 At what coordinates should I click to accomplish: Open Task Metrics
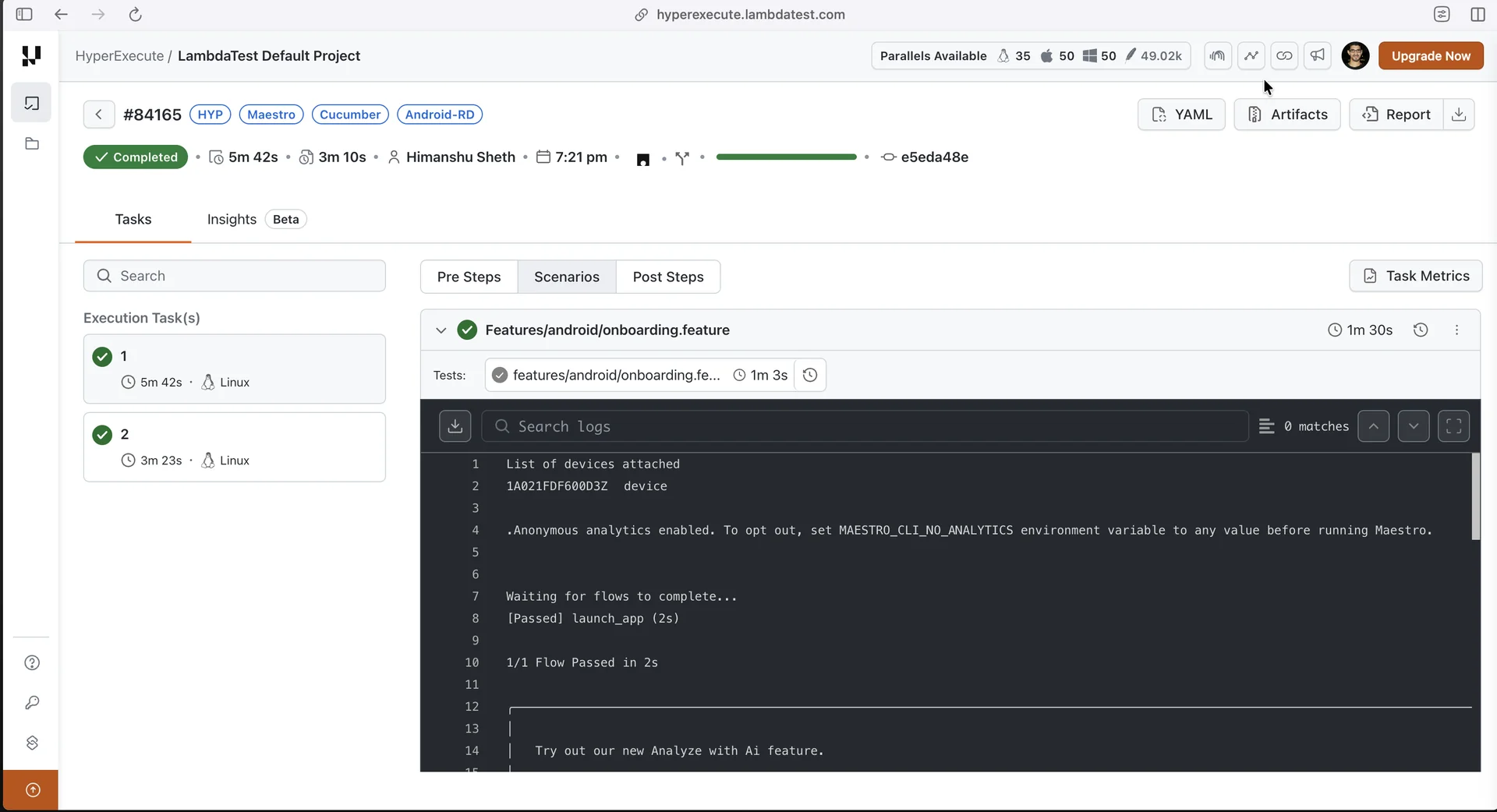click(1416, 276)
